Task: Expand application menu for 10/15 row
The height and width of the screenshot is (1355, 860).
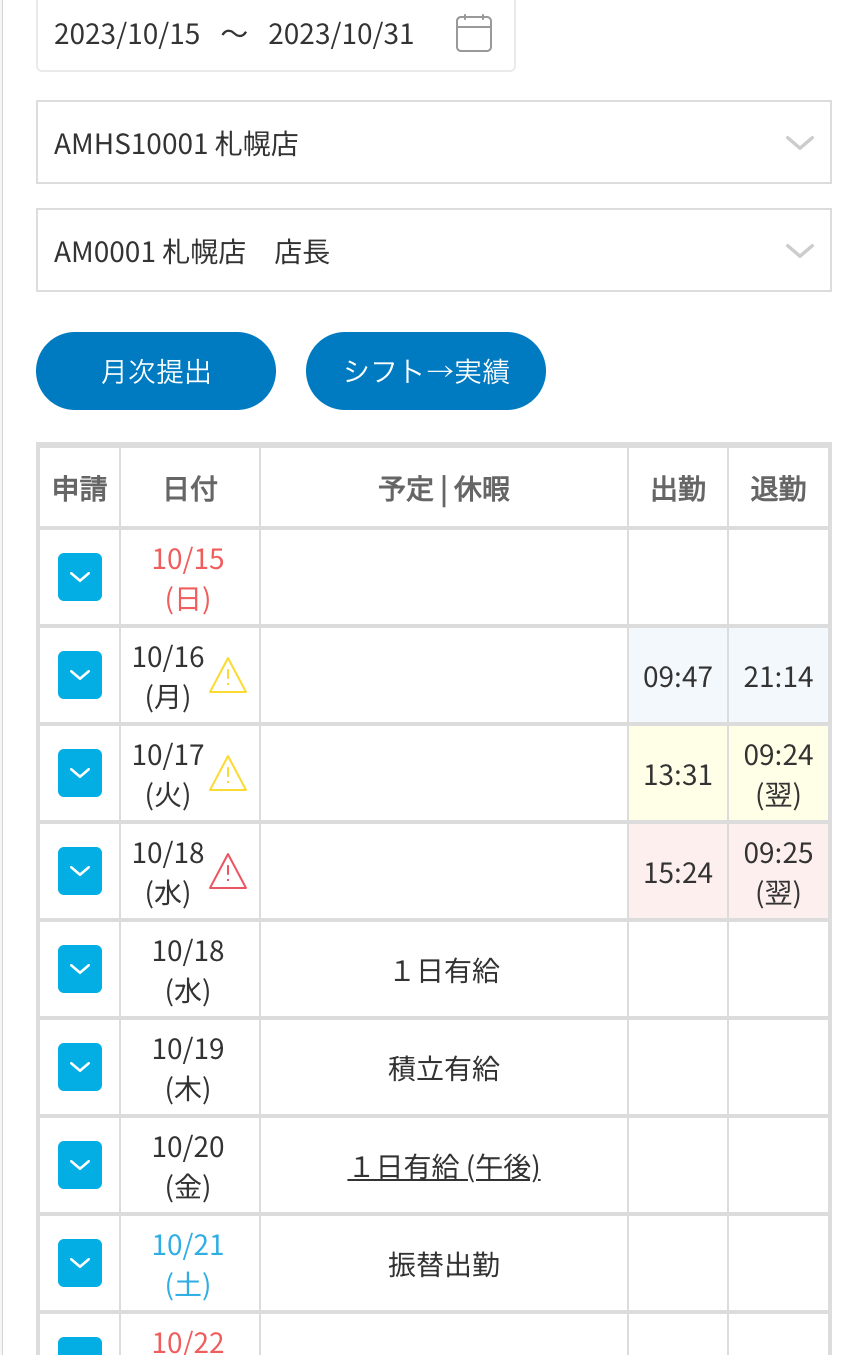Action: pyautogui.click(x=80, y=577)
